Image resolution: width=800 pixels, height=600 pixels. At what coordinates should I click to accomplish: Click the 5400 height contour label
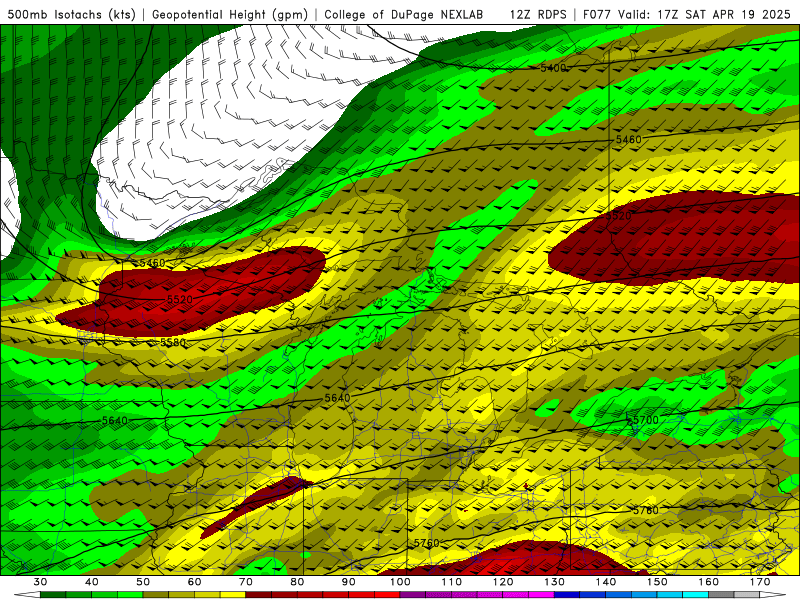[553, 68]
